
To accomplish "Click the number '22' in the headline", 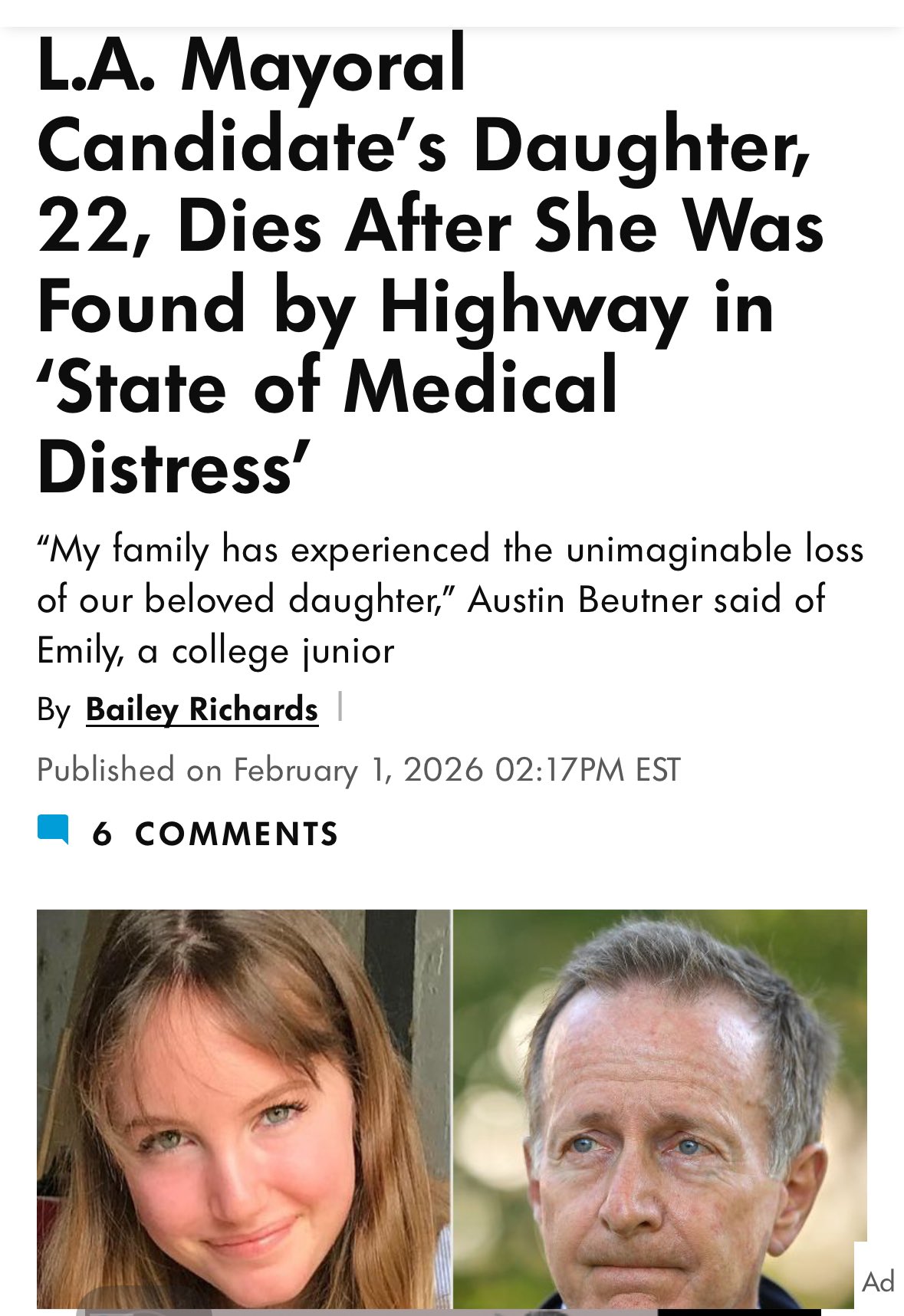I will 81,227.
